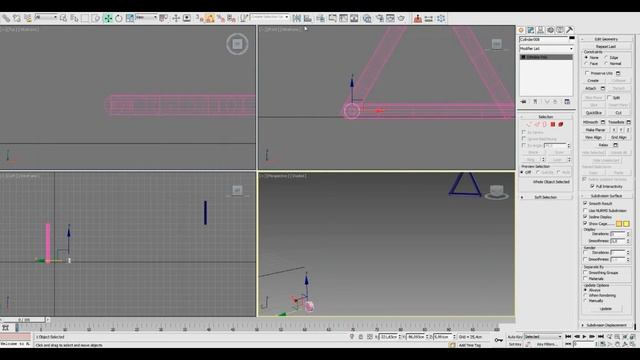Viewport: 640px width, 360px height.
Task: Pick the Rectangular Selection Region tool
Action: (85, 18)
